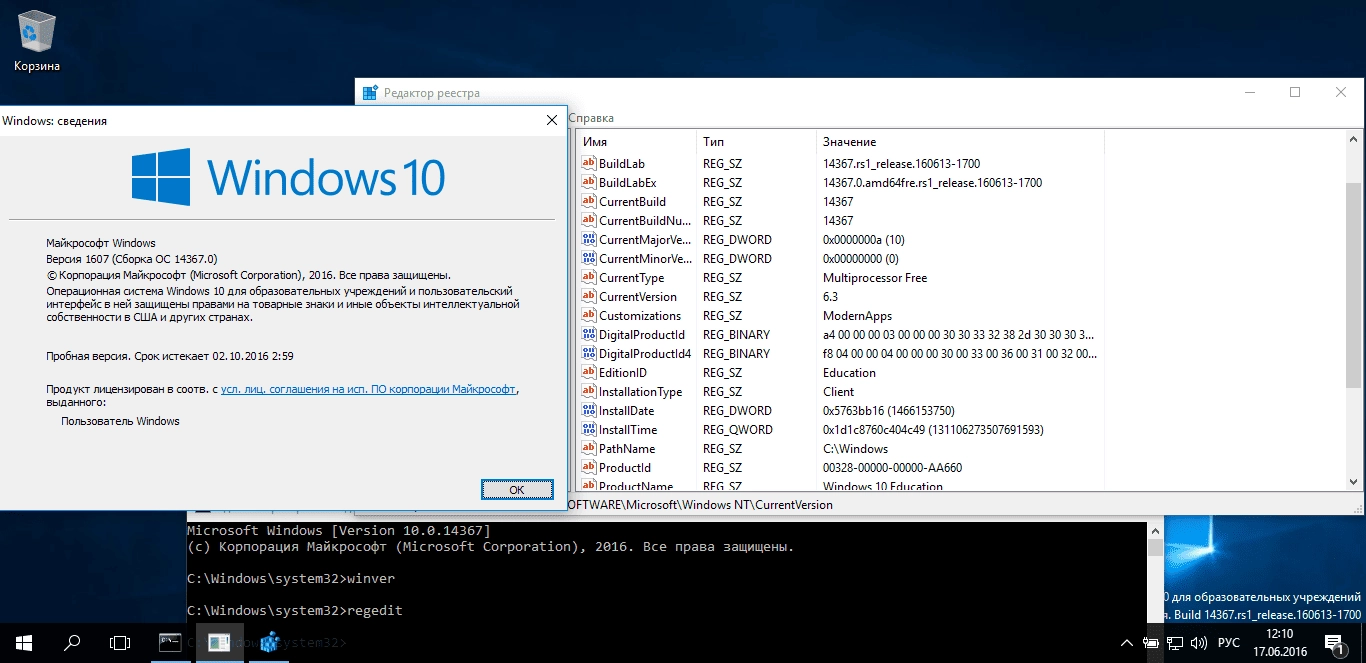Viewport: 1366px width, 663px height.
Task: Select PathName value icon
Action: pyautogui.click(x=589, y=448)
